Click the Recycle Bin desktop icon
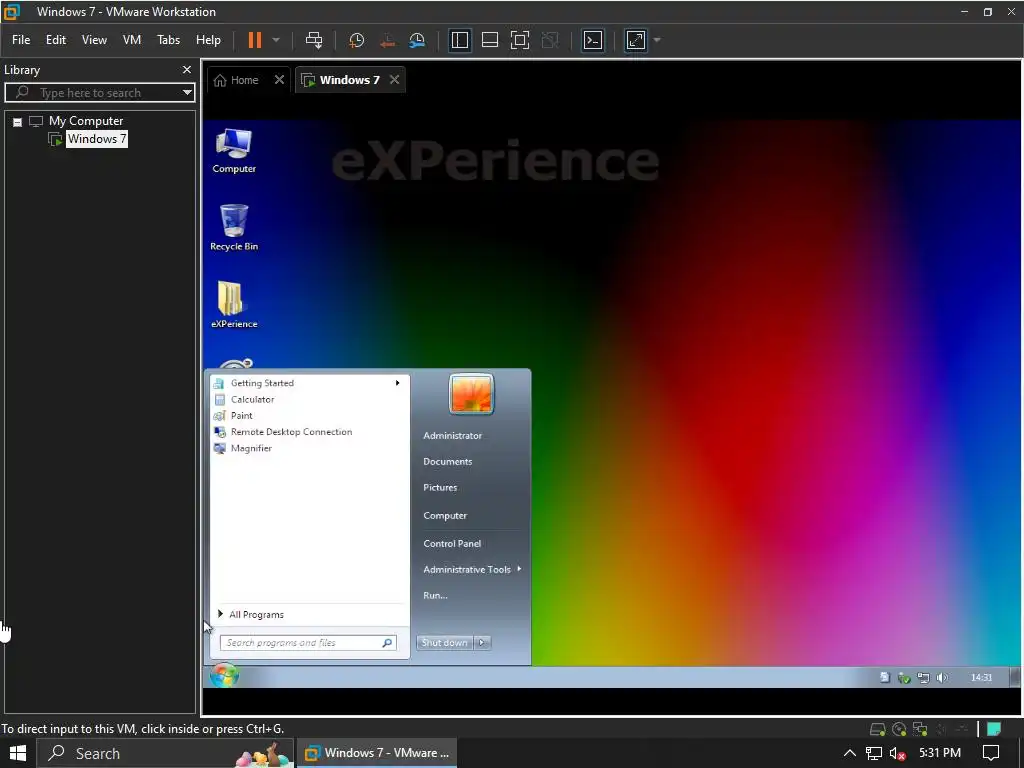Image resolution: width=1024 pixels, height=768 pixels. tap(234, 227)
